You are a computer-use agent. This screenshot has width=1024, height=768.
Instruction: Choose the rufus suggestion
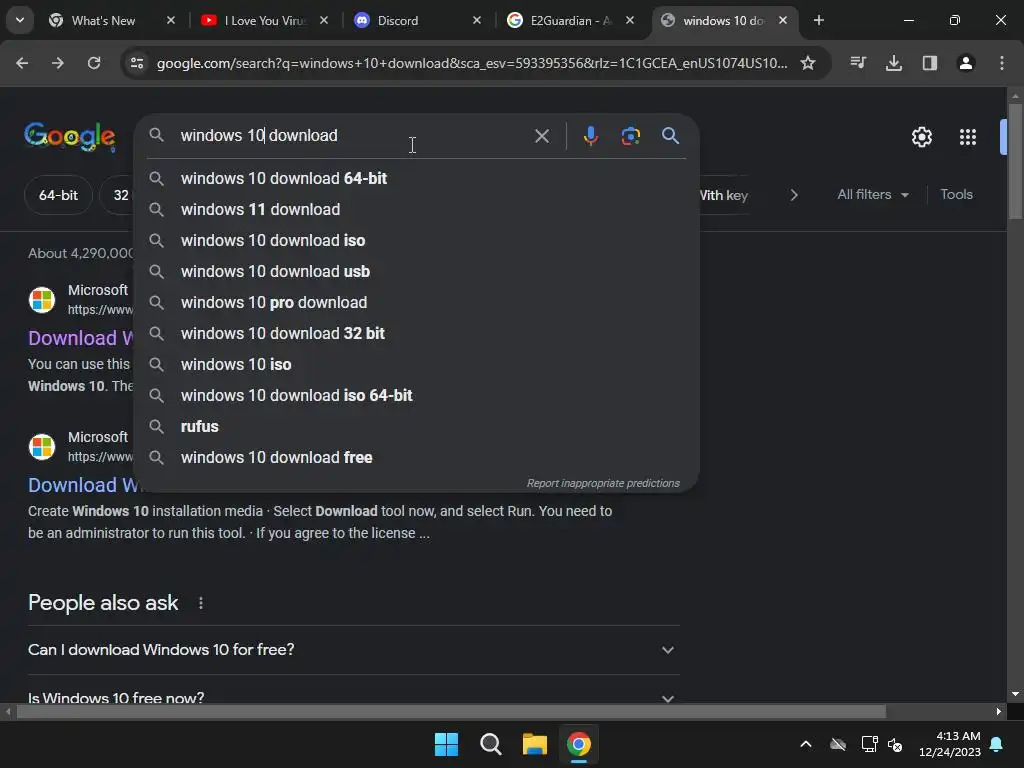pos(417,426)
